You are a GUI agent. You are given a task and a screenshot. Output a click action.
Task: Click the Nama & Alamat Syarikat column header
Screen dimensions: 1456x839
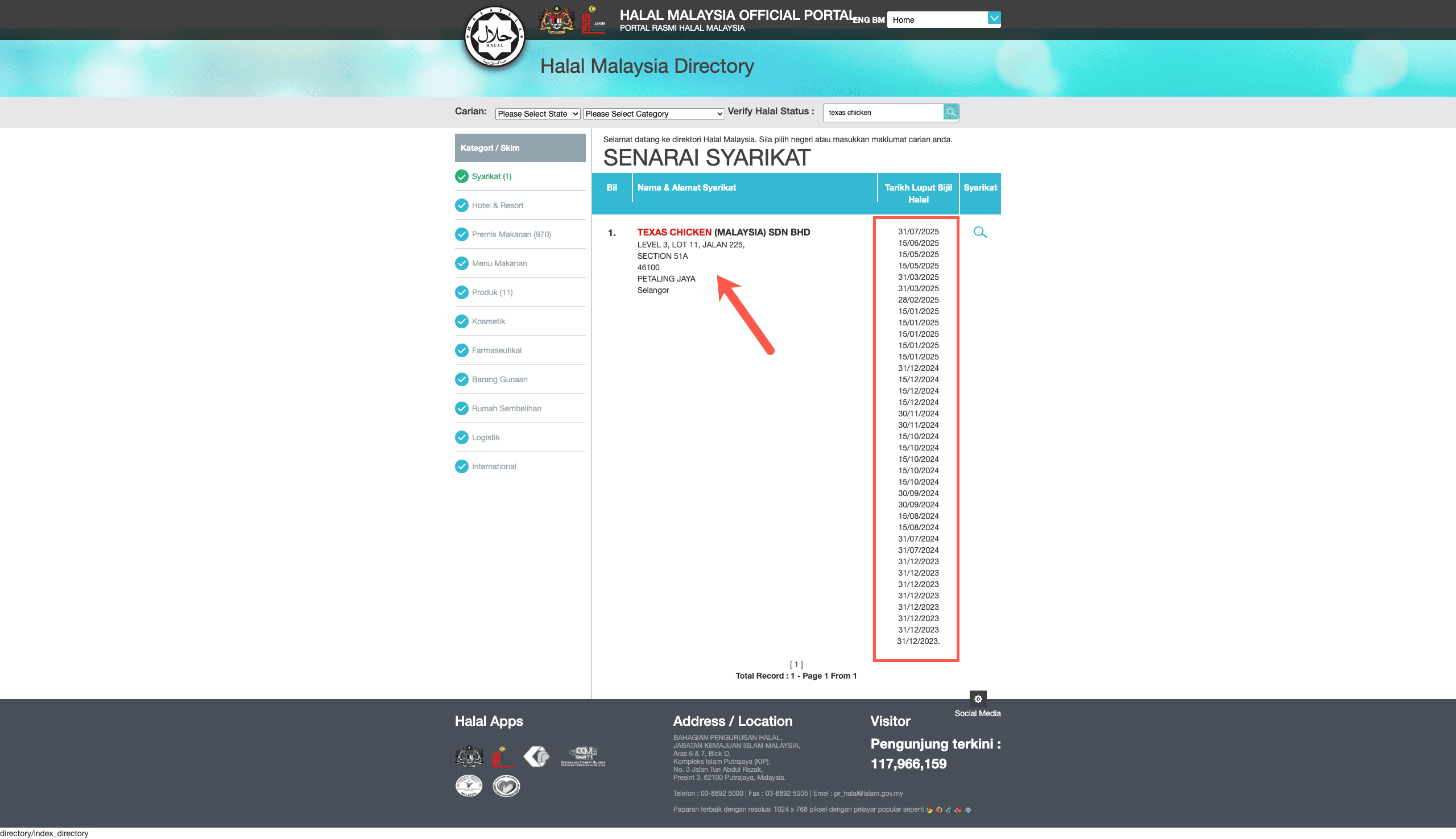click(686, 188)
